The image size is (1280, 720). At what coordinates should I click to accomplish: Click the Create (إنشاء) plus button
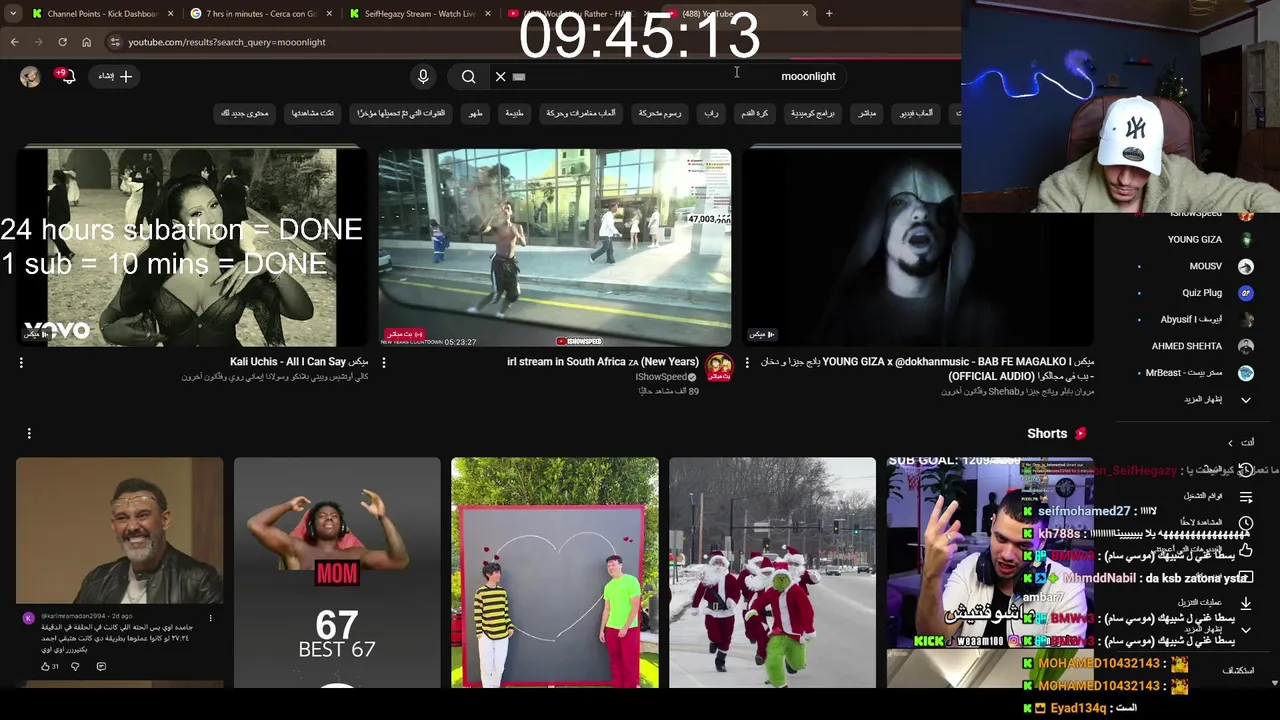(x=115, y=76)
